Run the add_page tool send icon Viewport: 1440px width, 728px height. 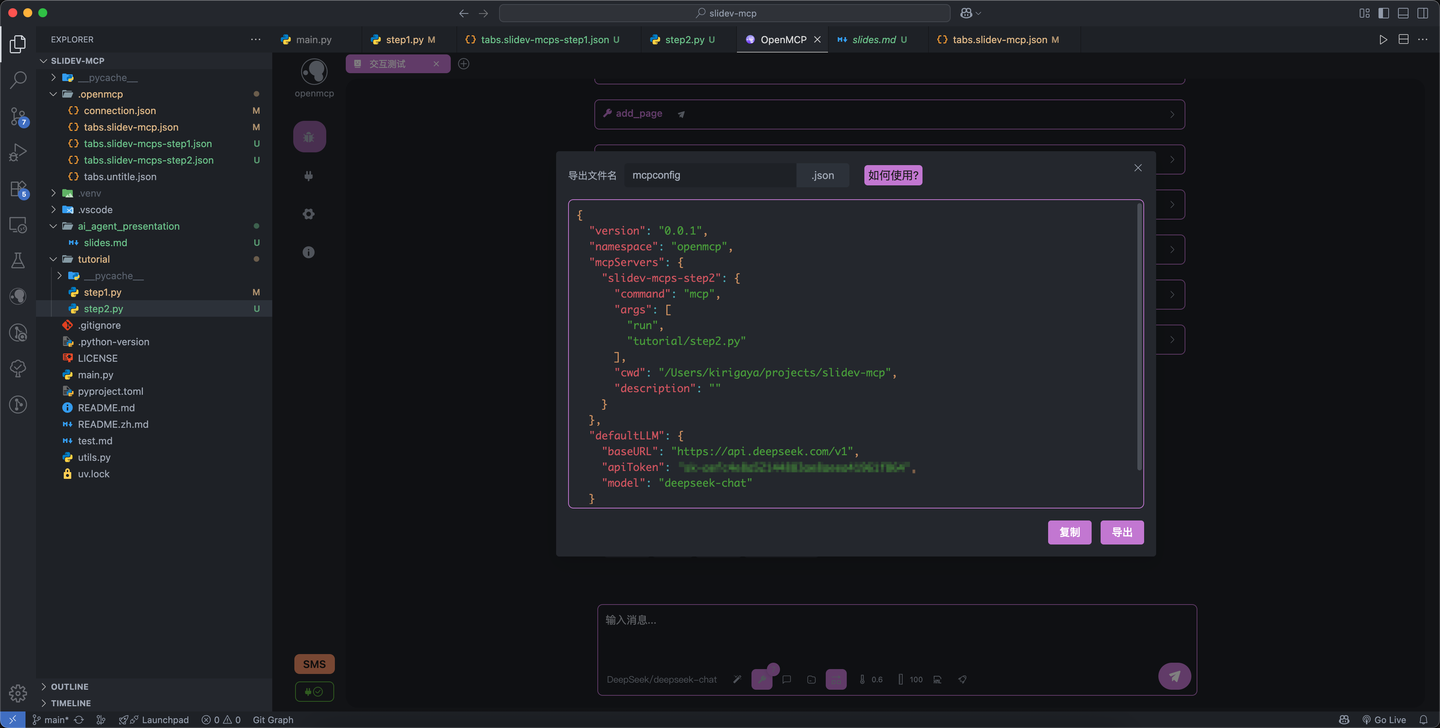tap(681, 114)
